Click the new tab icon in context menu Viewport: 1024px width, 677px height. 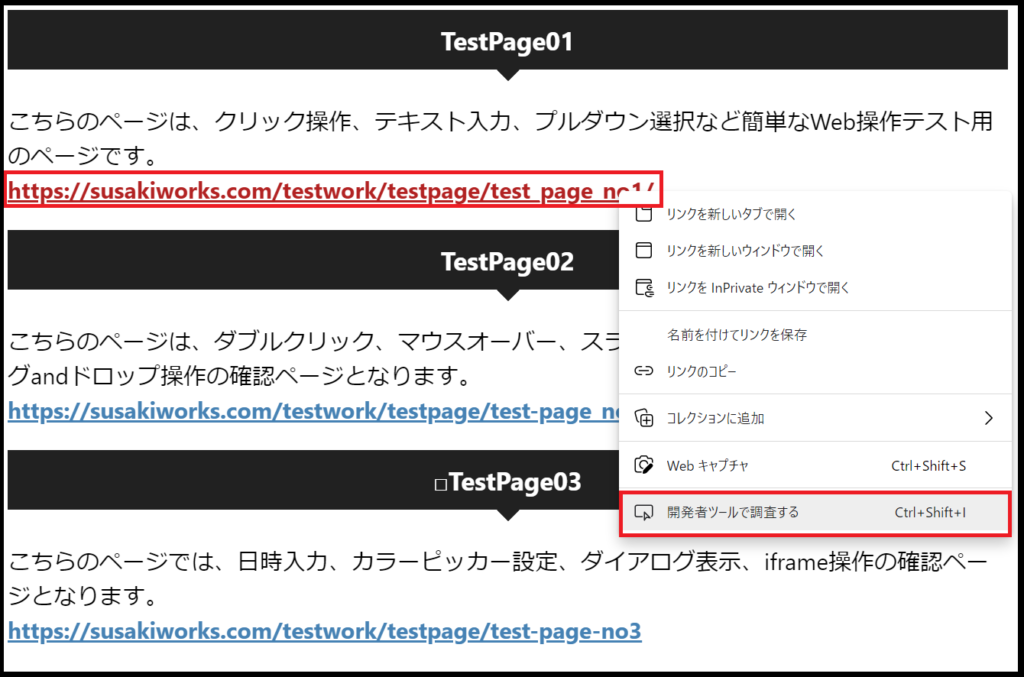pos(644,214)
